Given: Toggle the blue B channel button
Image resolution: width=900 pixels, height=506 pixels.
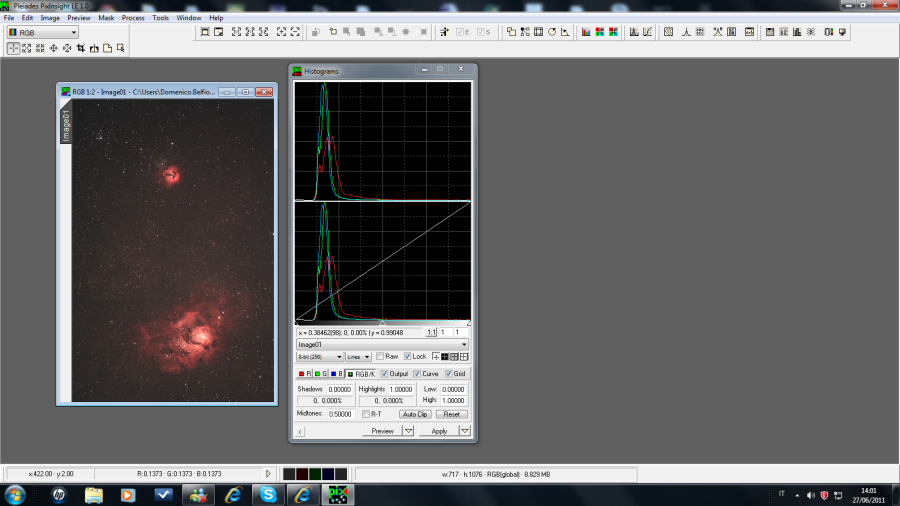Looking at the screenshot, I should tap(336, 373).
